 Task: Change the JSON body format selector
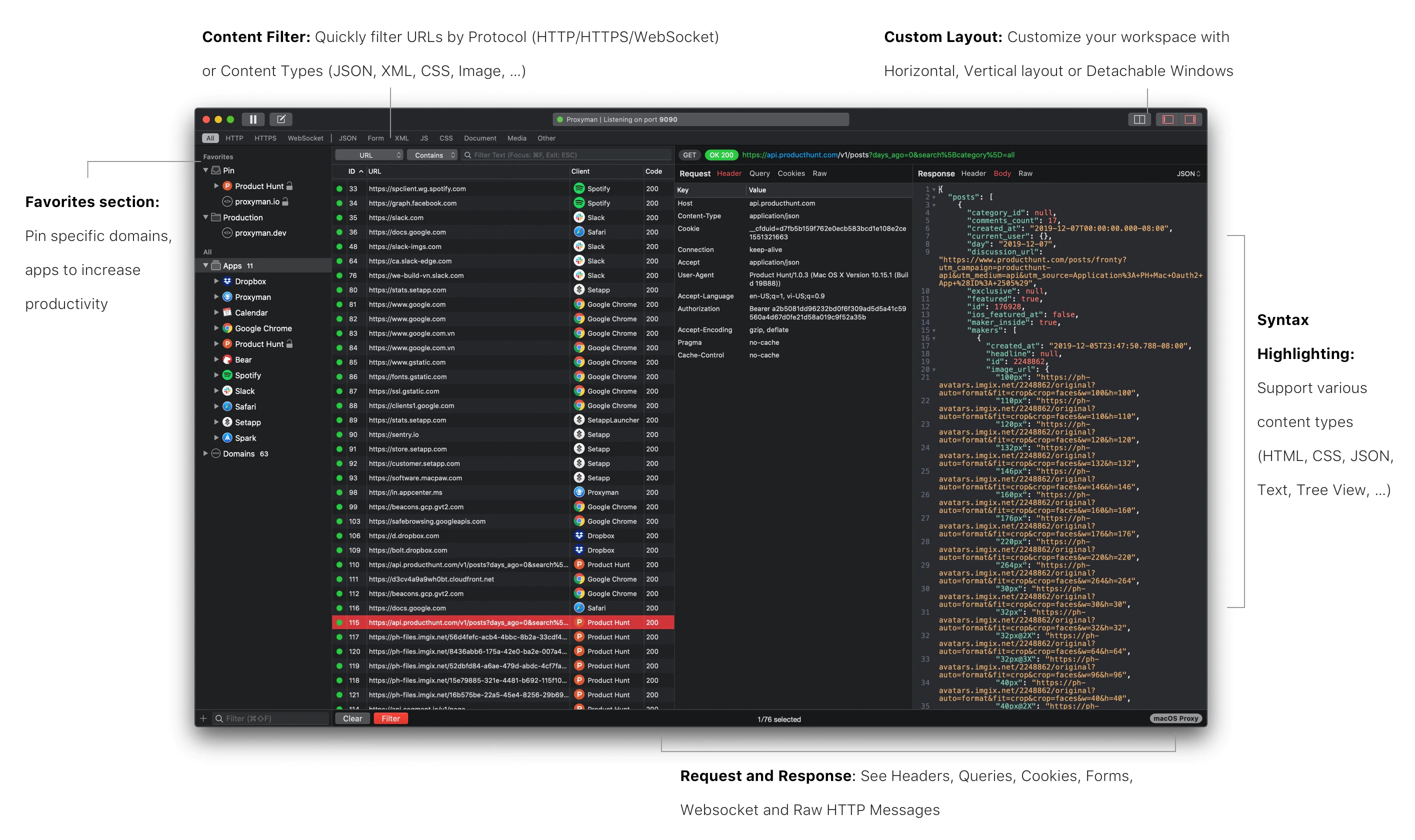1187,174
